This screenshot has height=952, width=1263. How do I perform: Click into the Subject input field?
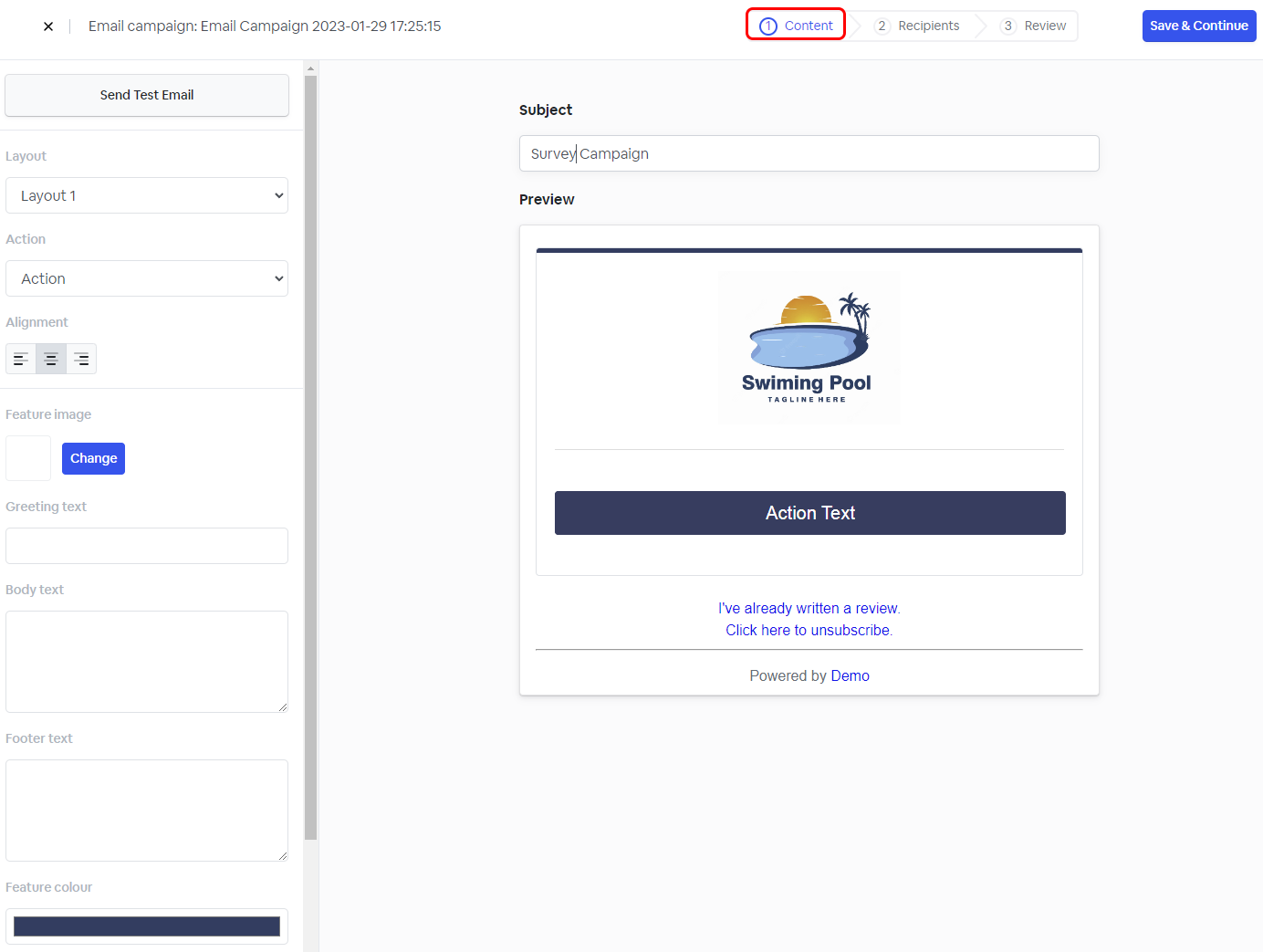(809, 153)
